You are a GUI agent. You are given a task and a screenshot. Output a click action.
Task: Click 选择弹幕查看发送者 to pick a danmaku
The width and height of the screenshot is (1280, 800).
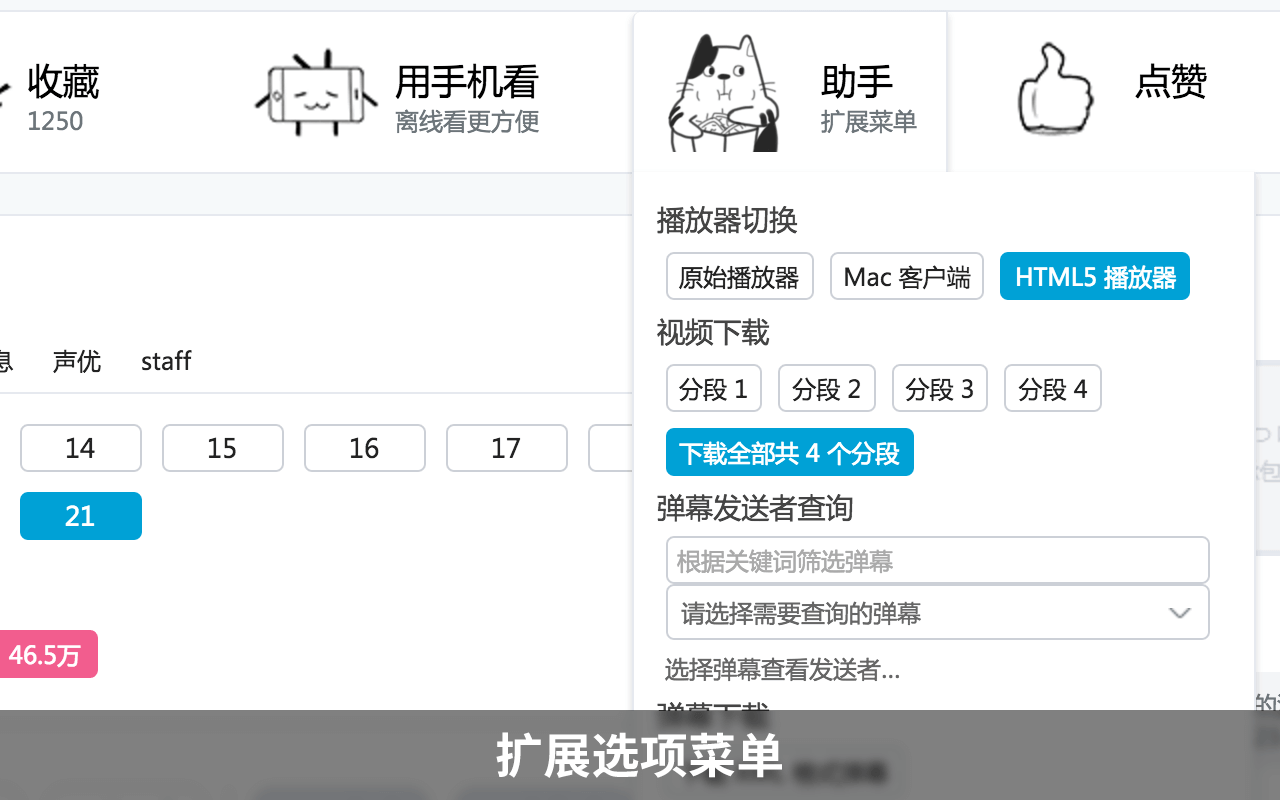pos(783,672)
